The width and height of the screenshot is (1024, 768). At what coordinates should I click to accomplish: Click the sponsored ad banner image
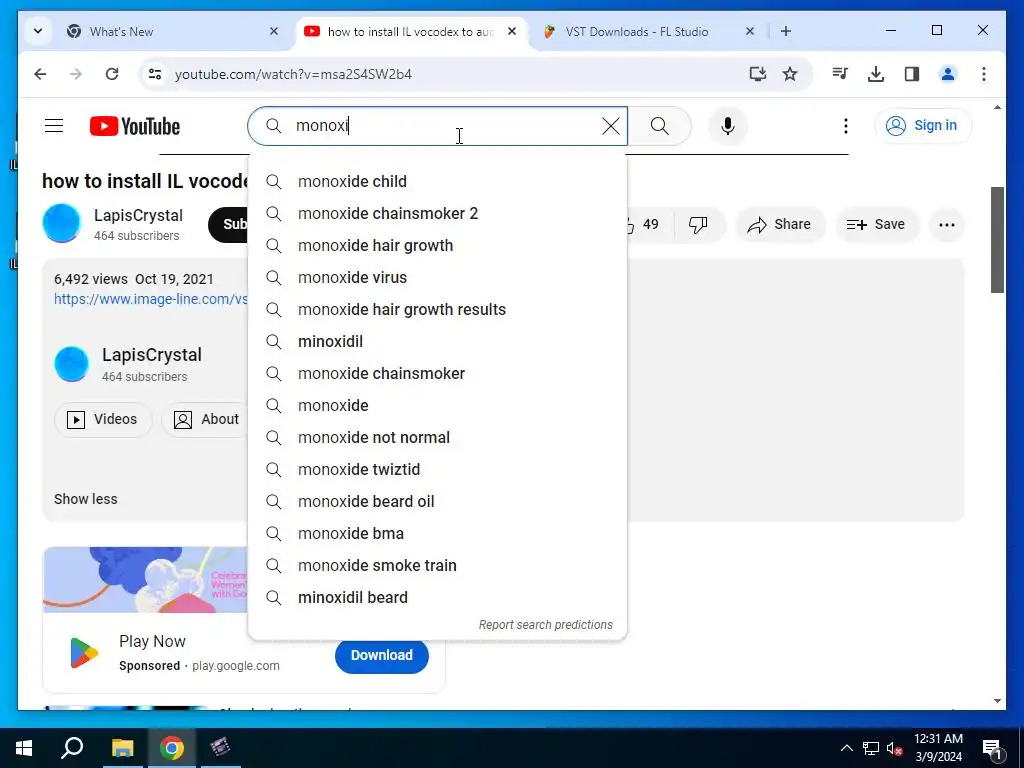(x=146, y=580)
